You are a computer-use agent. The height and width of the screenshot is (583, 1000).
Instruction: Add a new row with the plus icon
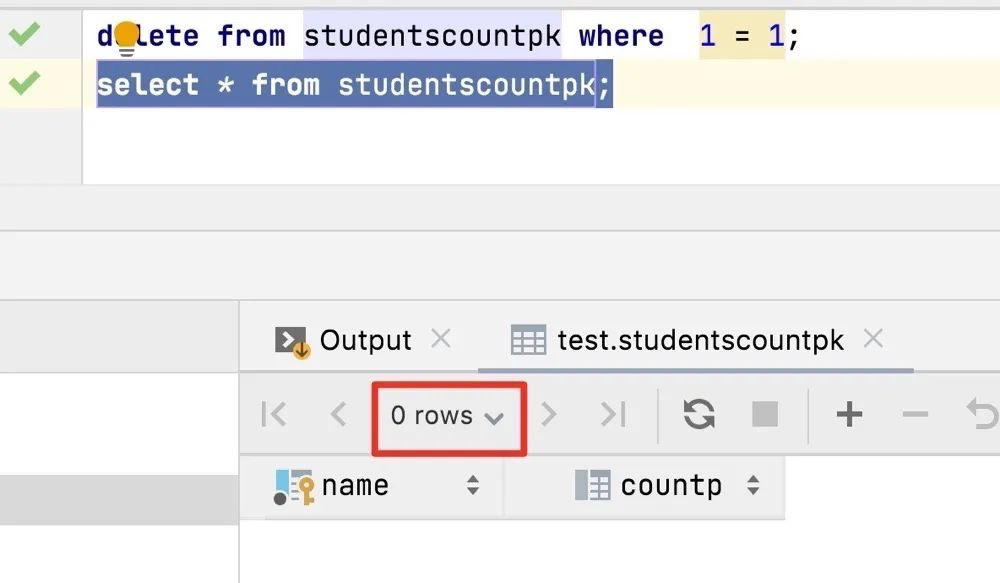(849, 414)
